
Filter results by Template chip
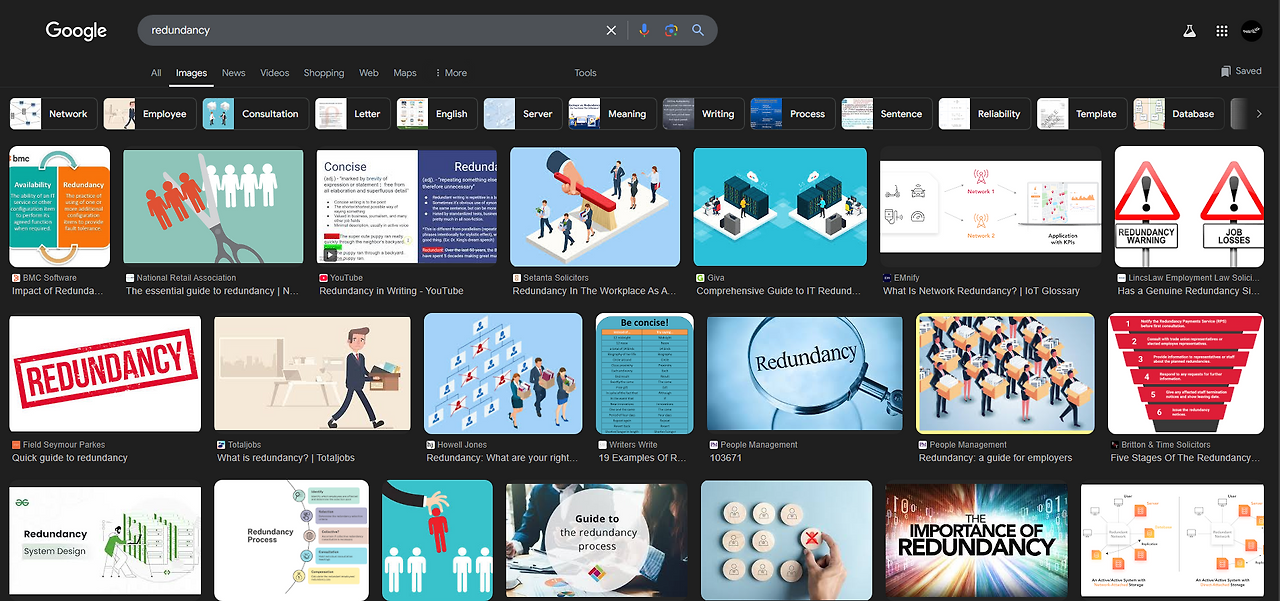coord(1081,114)
